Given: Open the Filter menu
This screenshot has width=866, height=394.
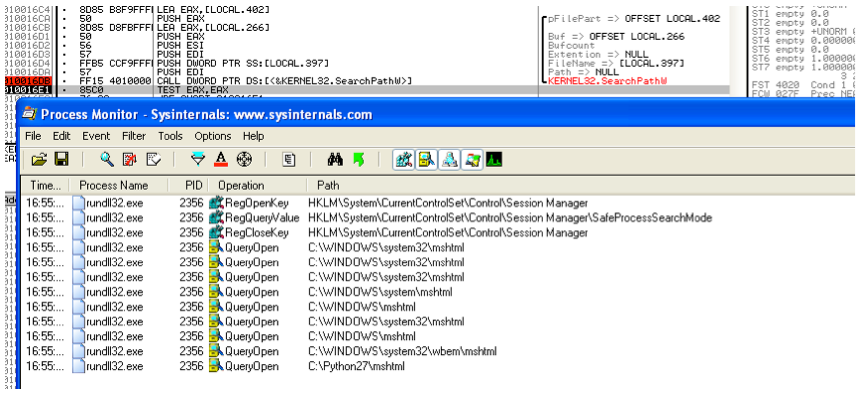Looking at the screenshot, I should point(134,136).
